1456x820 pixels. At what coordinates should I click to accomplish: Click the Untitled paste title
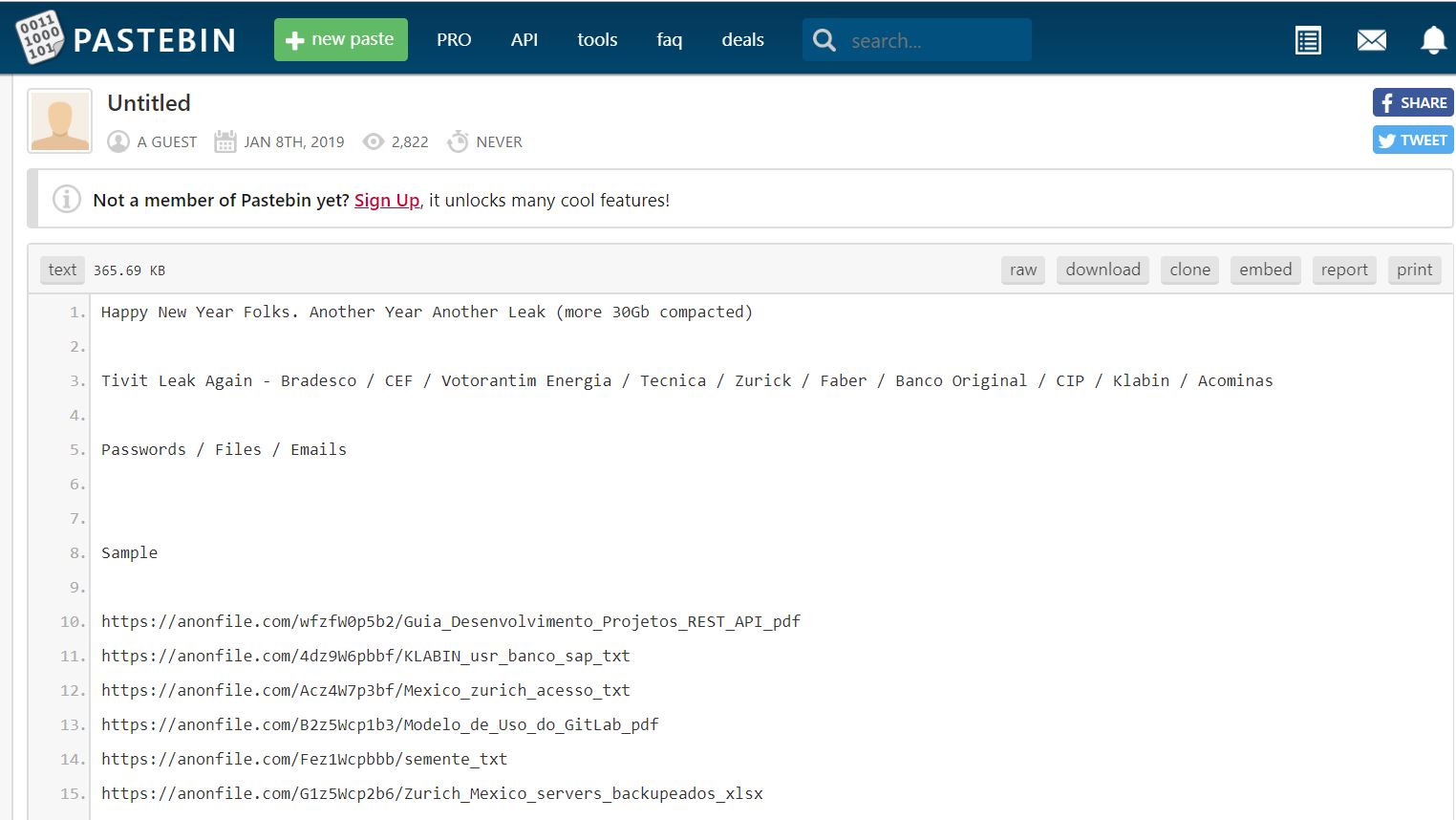click(x=149, y=102)
